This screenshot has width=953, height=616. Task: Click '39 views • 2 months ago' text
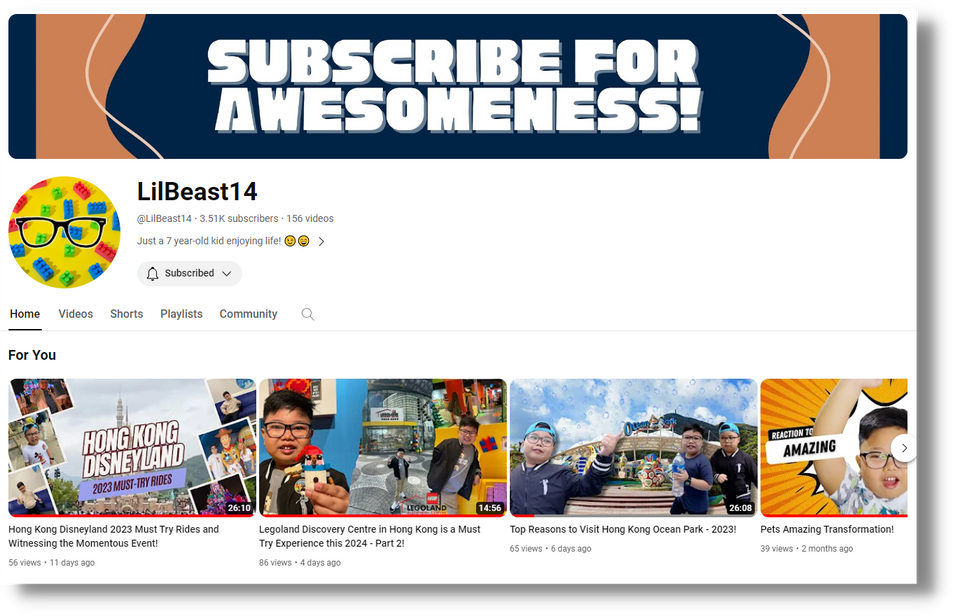point(807,549)
